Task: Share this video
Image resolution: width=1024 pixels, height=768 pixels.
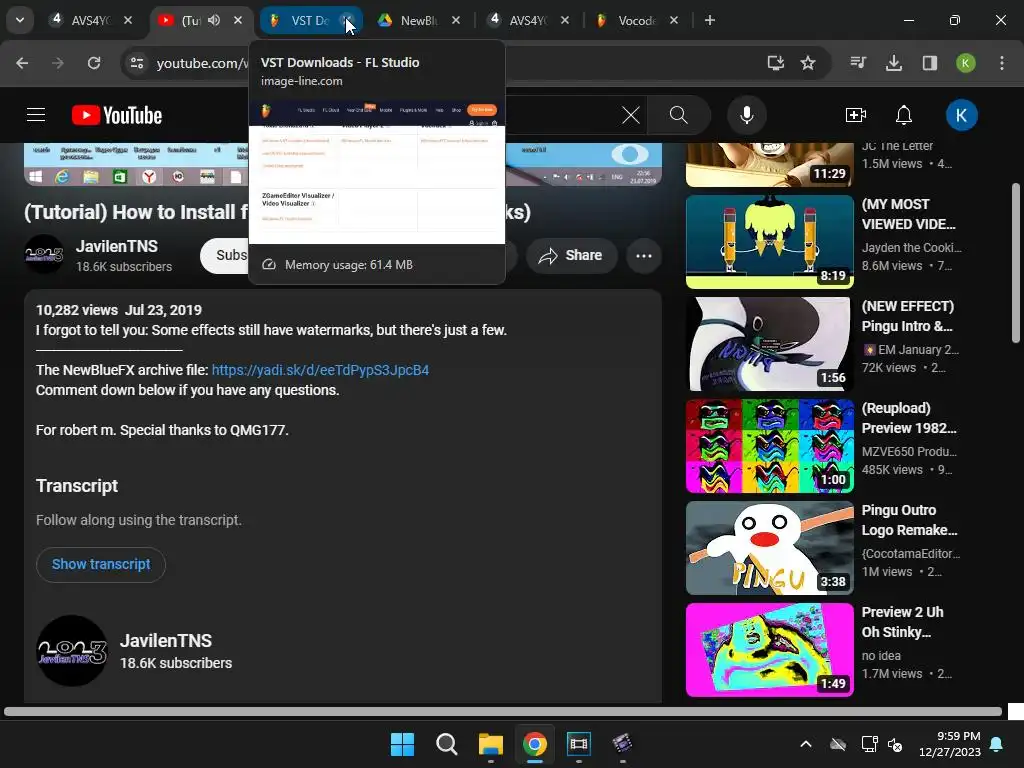Action: tap(571, 255)
